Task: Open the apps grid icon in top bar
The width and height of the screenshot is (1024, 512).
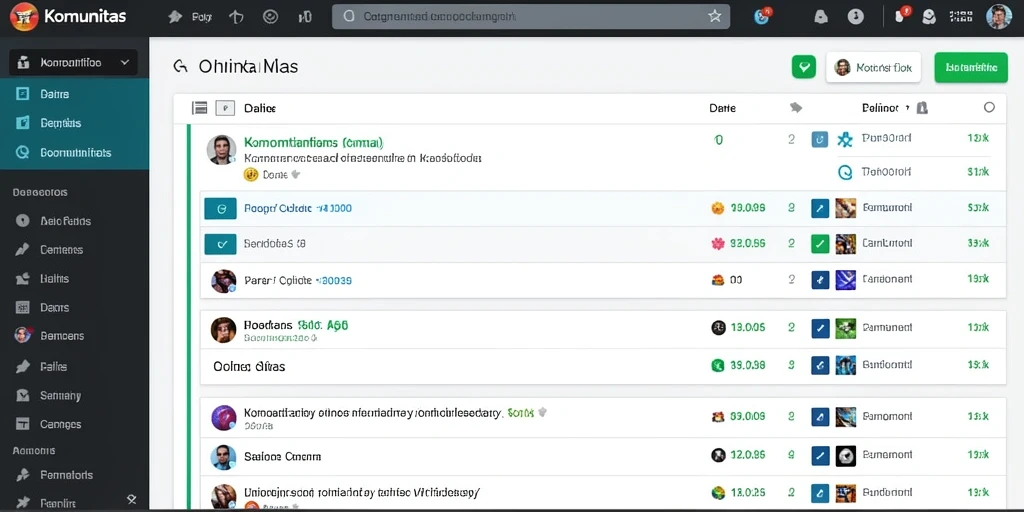Action: [961, 17]
